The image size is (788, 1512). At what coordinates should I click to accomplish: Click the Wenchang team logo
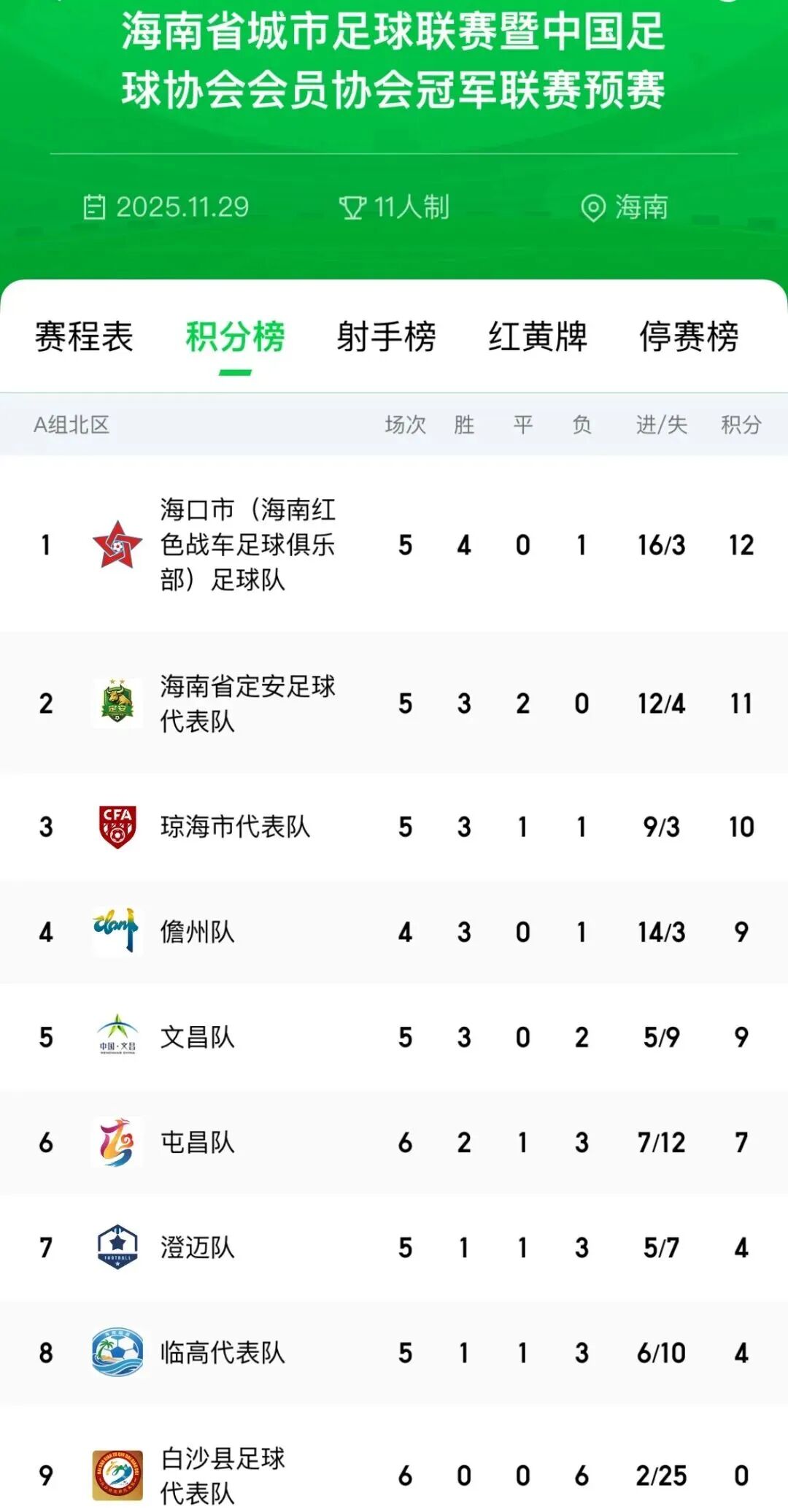coord(117,1036)
